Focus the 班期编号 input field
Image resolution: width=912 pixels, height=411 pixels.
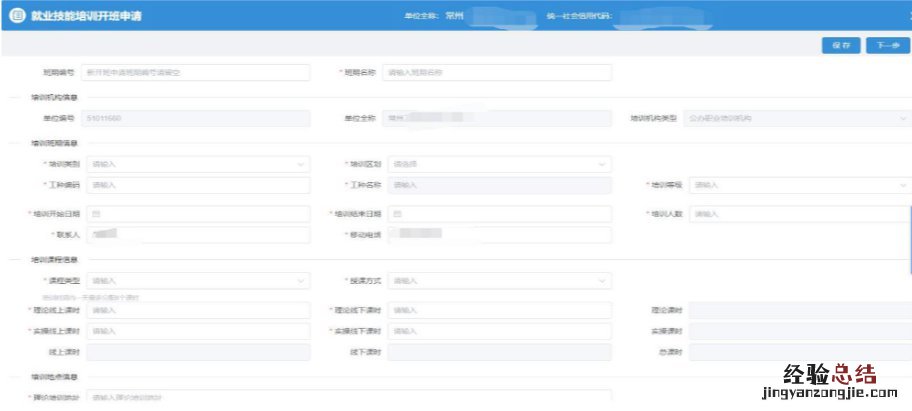(196, 72)
